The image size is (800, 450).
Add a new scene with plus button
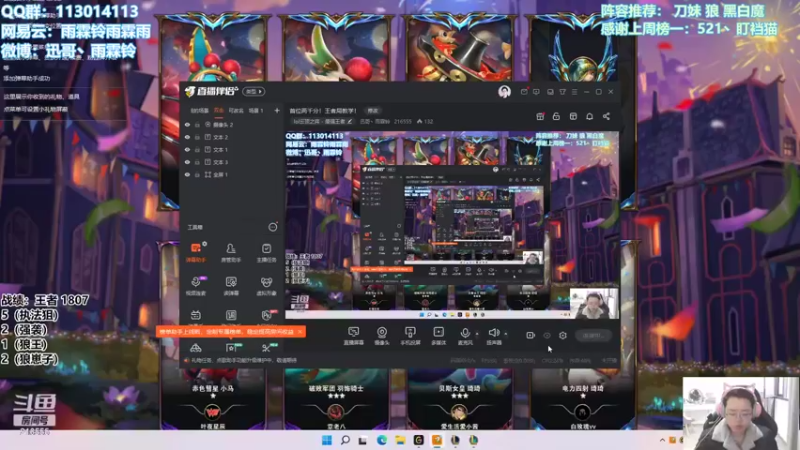coord(277,110)
